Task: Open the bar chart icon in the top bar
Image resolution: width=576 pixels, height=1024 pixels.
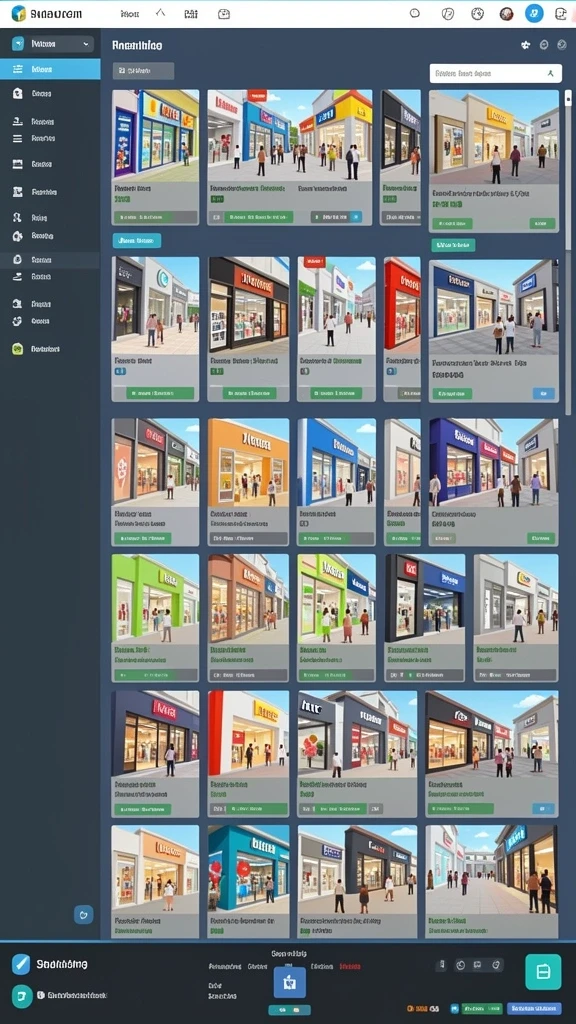Action: coord(191,13)
